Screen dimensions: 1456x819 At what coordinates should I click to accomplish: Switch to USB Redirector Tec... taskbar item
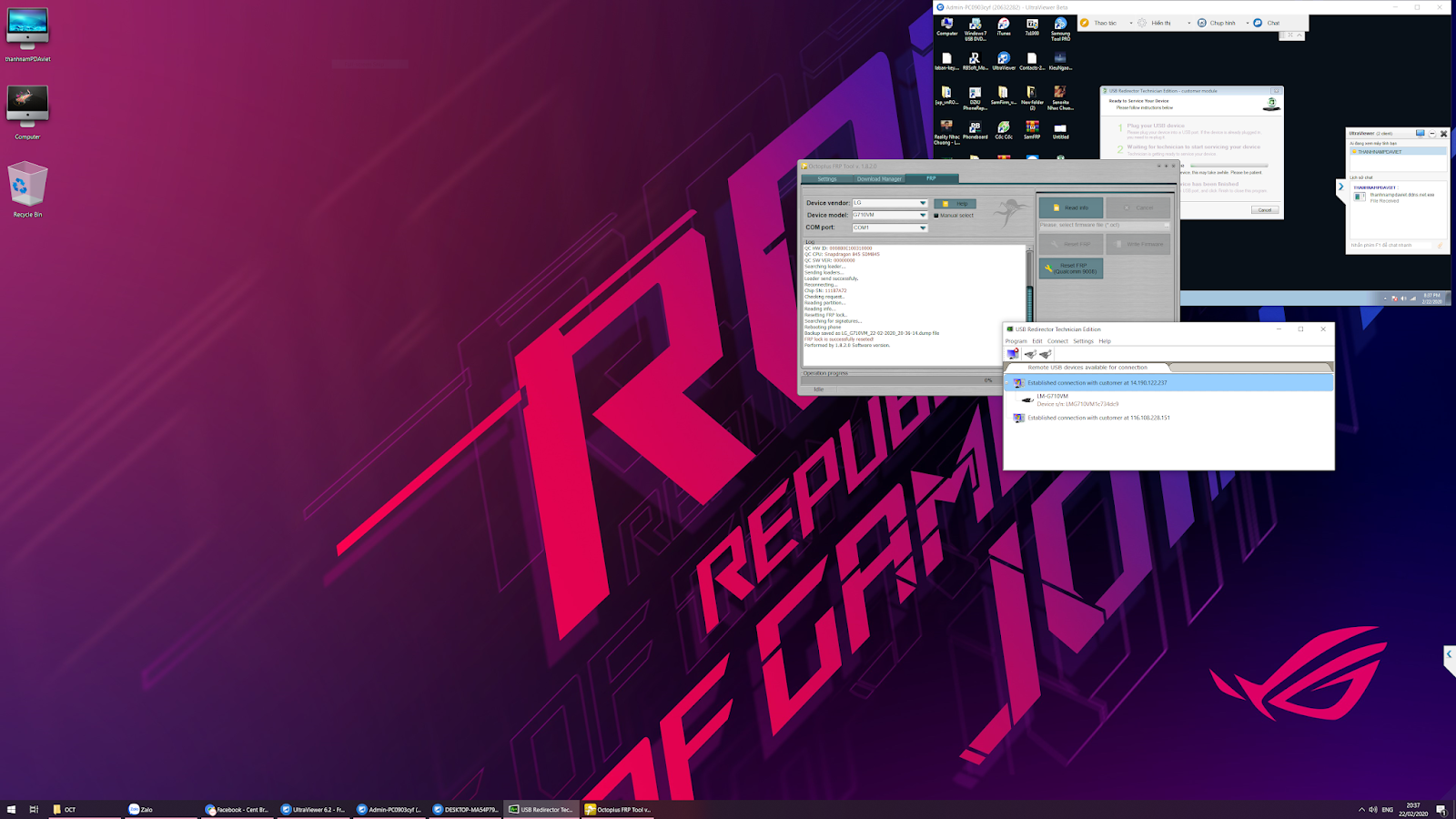pyautogui.click(x=541, y=809)
